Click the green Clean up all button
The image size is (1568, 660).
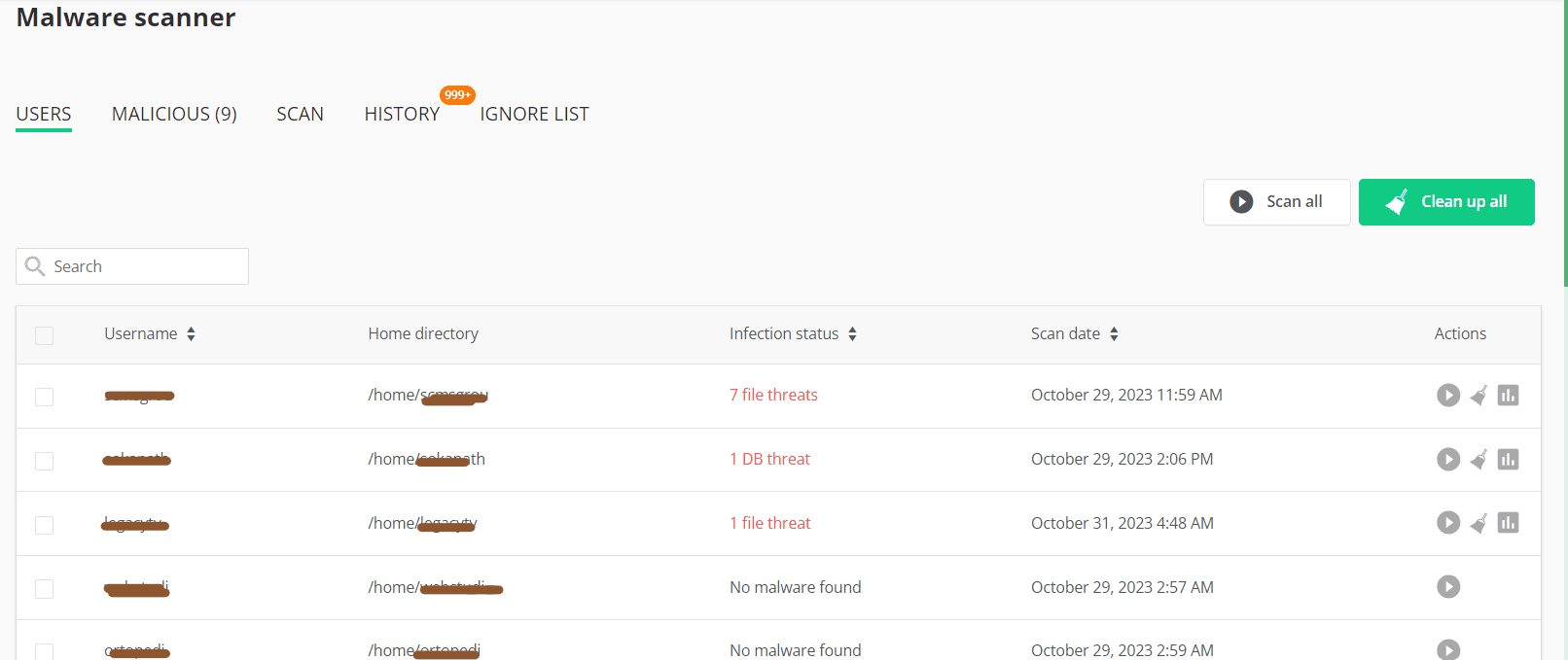(x=1445, y=202)
